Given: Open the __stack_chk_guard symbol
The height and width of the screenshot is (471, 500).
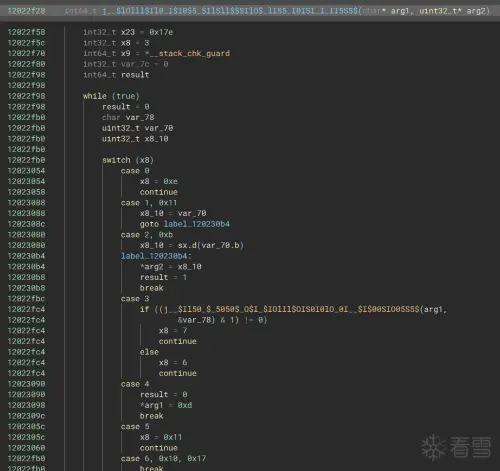Looking at the screenshot, I should click(x=189, y=54).
